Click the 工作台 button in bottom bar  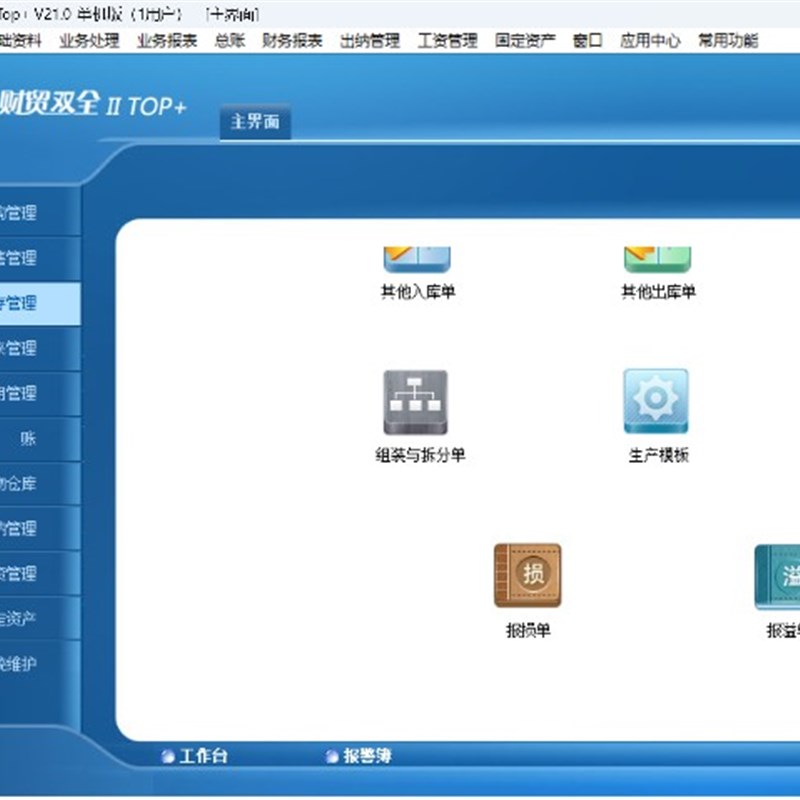pos(194,756)
